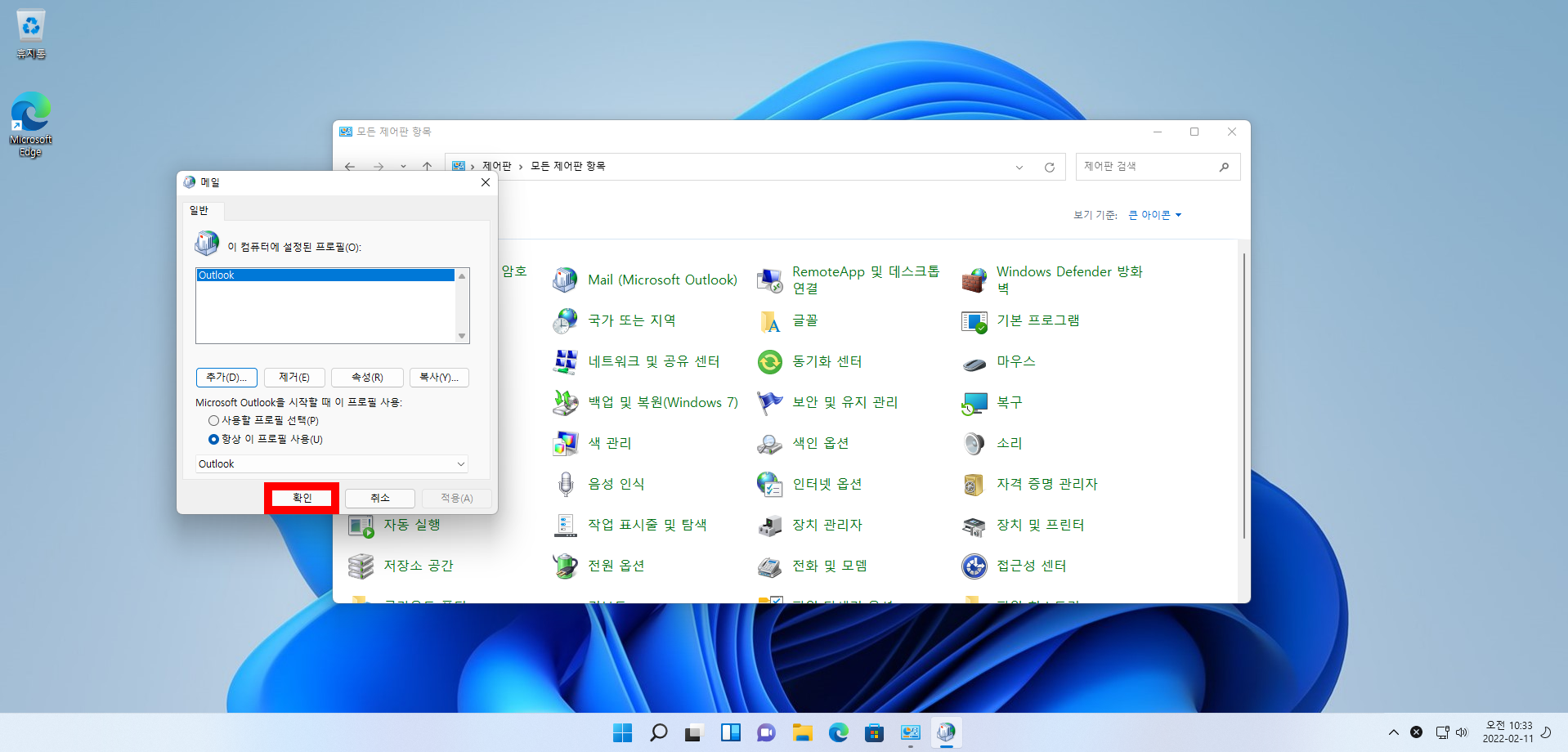Expand the address bar history dropdown
Image resolution: width=1568 pixels, height=752 pixels.
point(1019,167)
